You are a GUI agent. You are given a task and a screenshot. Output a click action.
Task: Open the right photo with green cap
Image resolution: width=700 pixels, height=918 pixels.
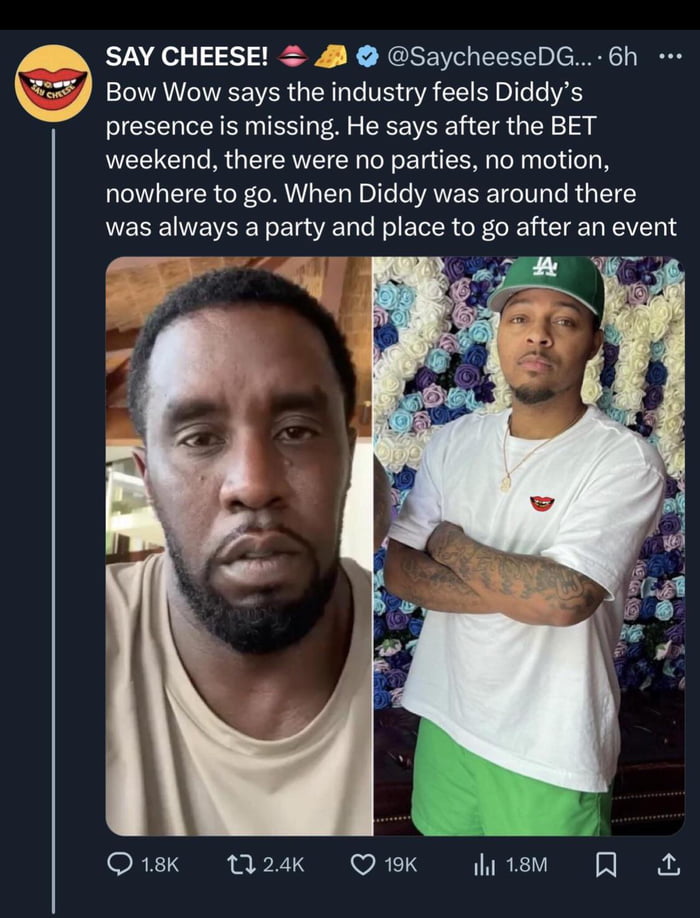pos(529,546)
